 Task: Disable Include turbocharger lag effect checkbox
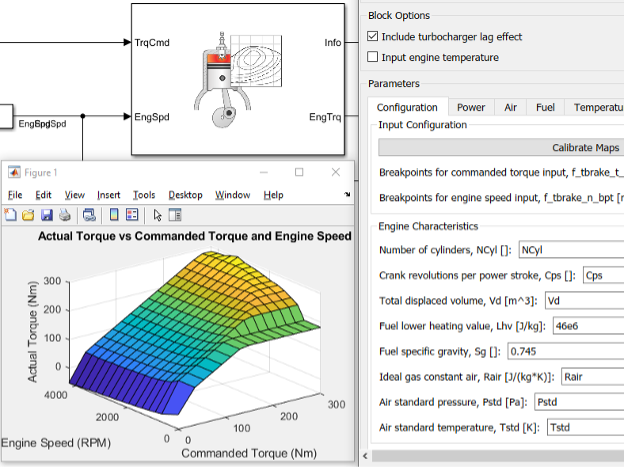[373, 37]
